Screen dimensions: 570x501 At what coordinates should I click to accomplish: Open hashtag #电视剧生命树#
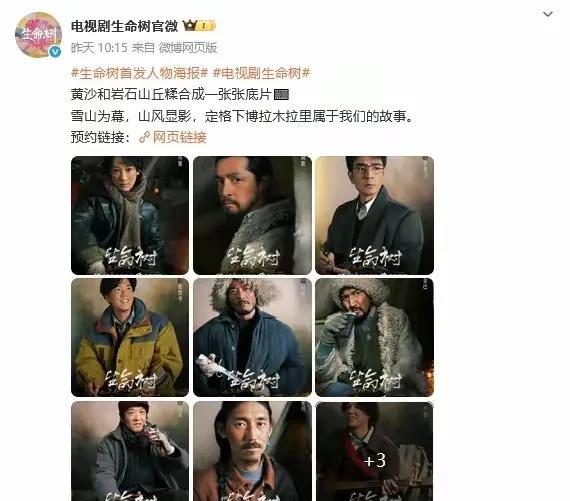pos(261,73)
